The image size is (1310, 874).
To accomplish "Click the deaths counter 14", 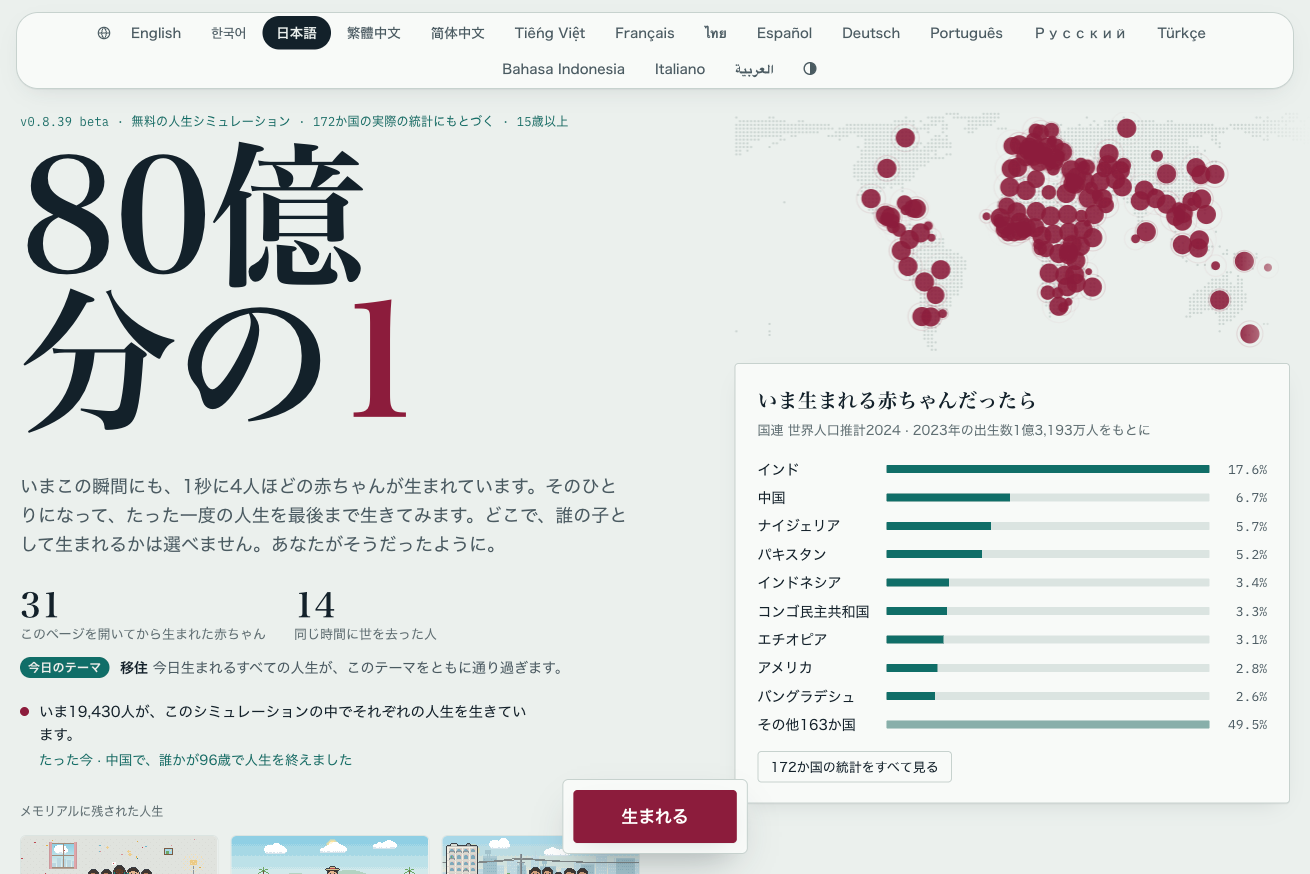I will 315,605.
